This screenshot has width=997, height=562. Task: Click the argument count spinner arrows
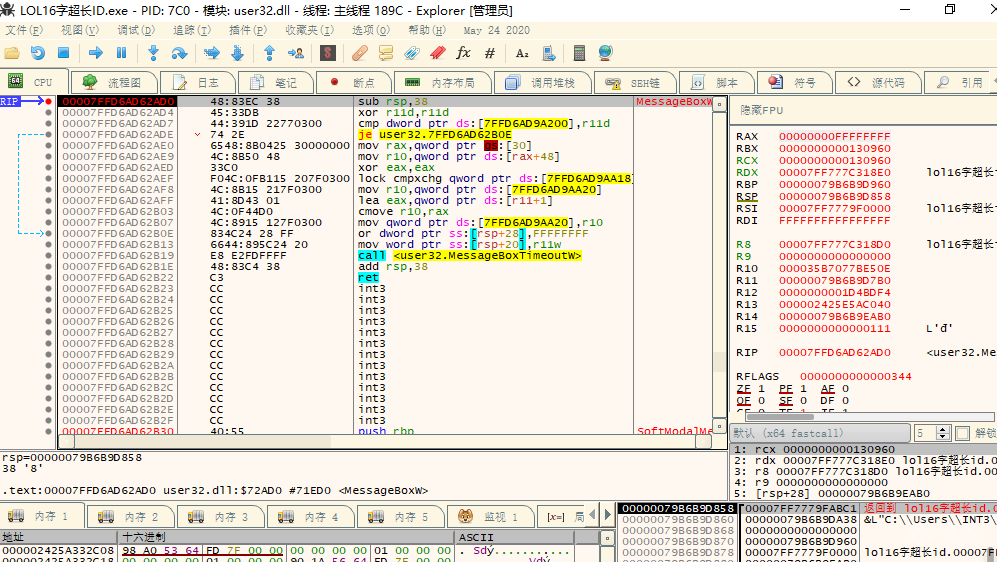[x=944, y=433]
